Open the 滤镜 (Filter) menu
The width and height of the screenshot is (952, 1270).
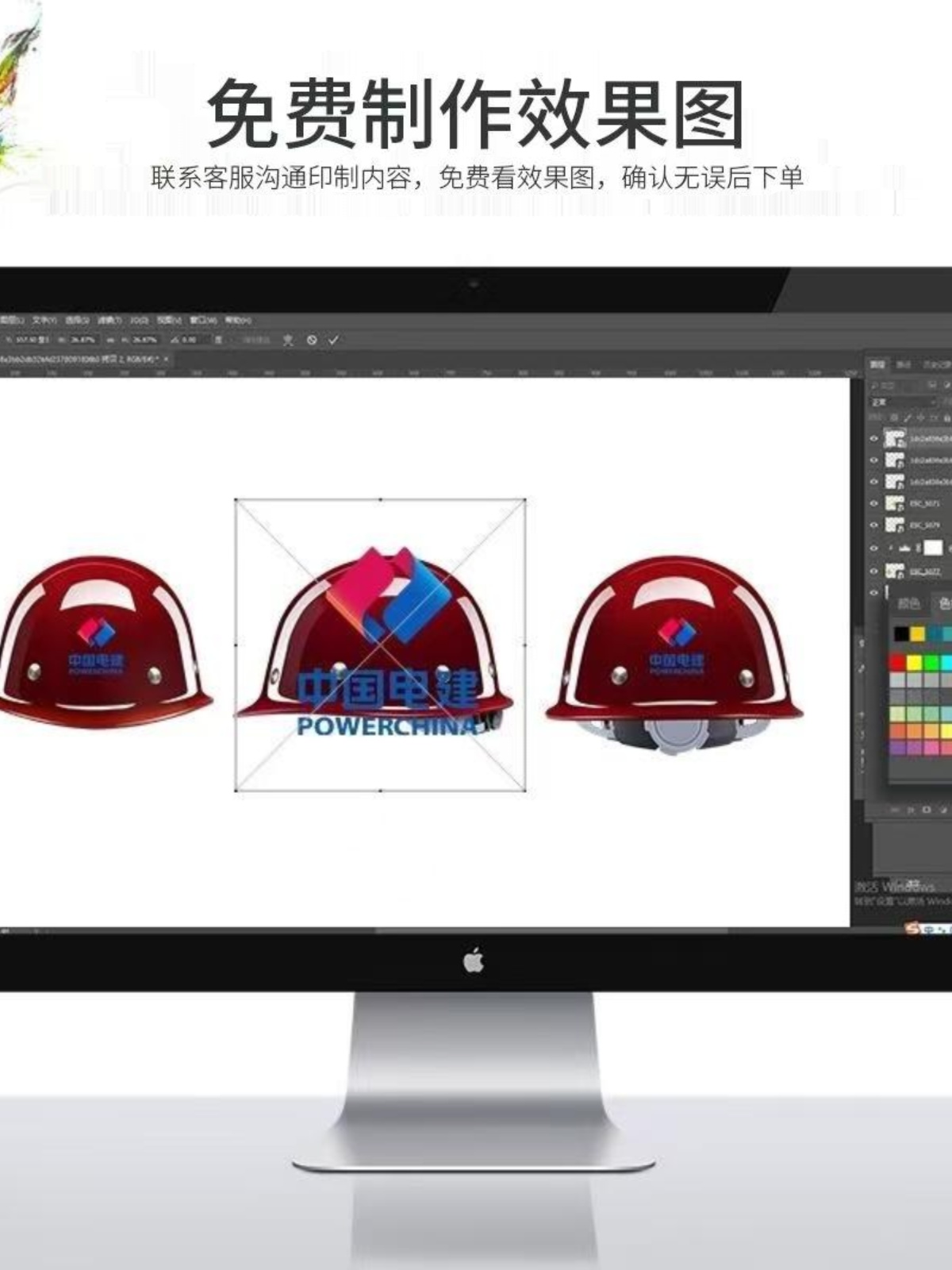pos(109,320)
